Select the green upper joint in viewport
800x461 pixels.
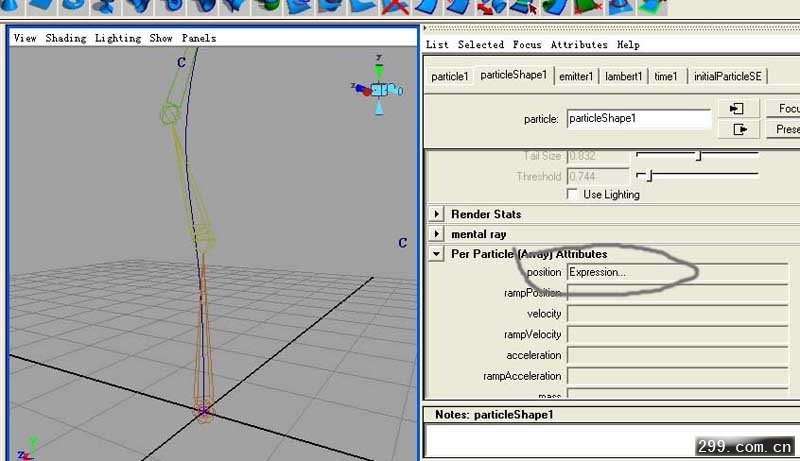pos(170,113)
